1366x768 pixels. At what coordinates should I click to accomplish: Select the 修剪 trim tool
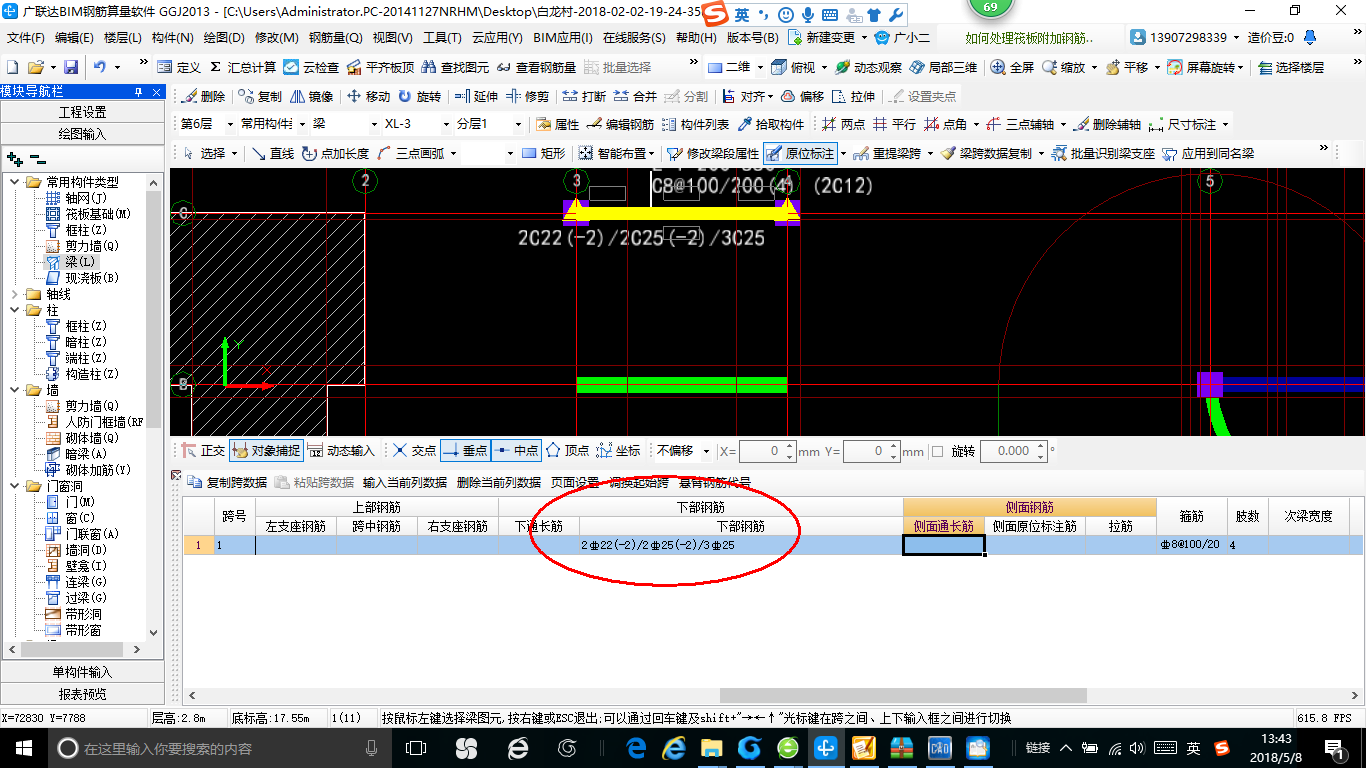tap(526, 96)
